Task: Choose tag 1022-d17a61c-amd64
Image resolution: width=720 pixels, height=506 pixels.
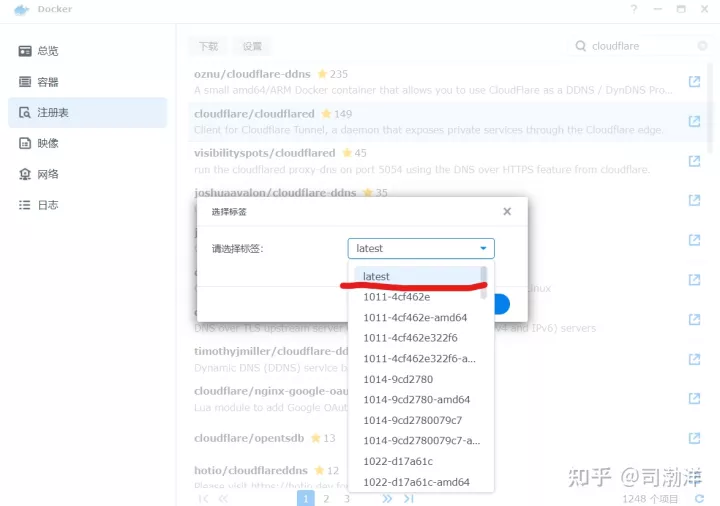Action: [x=417, y=482]
